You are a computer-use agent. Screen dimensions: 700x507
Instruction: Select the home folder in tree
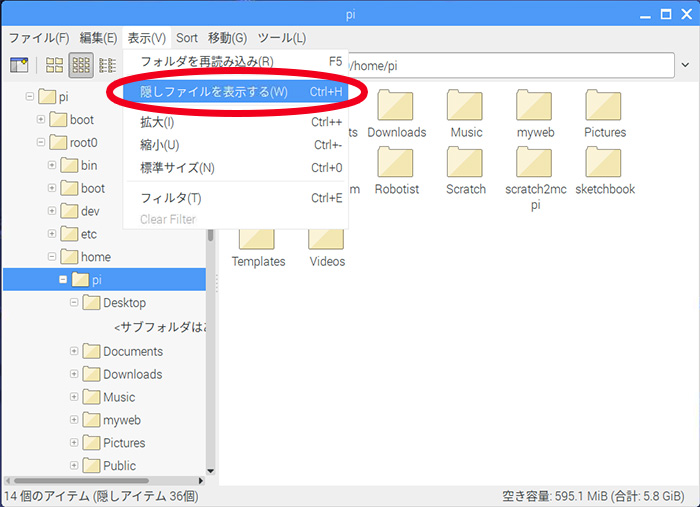tap(95, 257)
